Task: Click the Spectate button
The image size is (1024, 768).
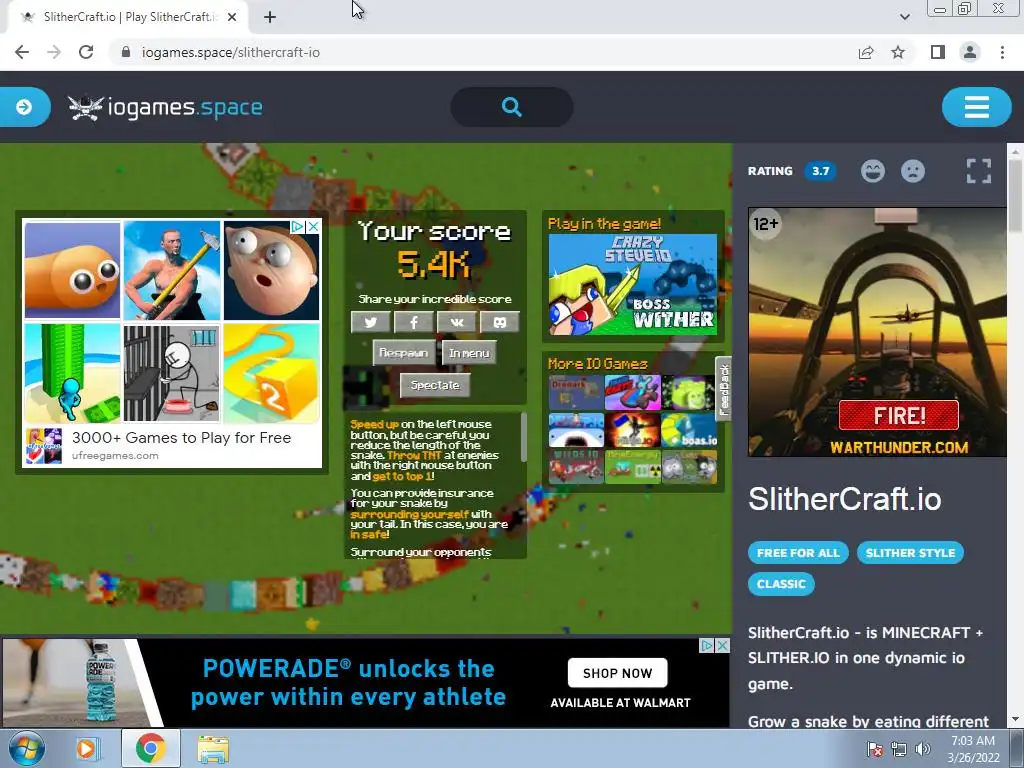Action: pyautogui.click(x=435, y=385)
